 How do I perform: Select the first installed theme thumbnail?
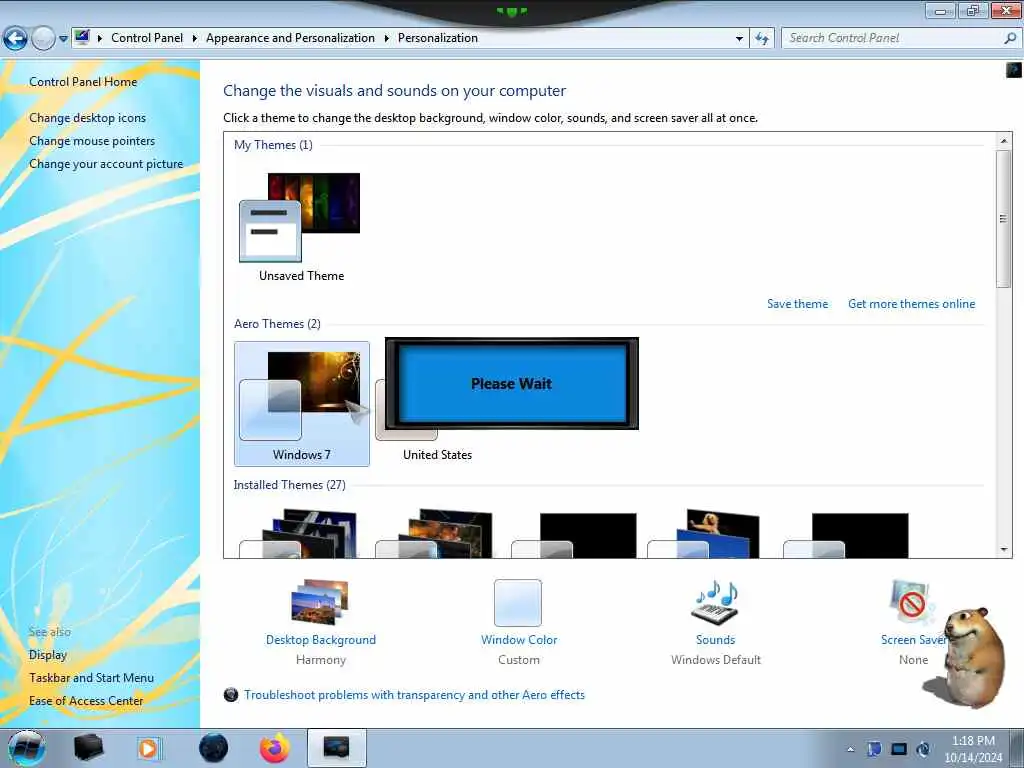pyautogui.click(x=298, y=534)
